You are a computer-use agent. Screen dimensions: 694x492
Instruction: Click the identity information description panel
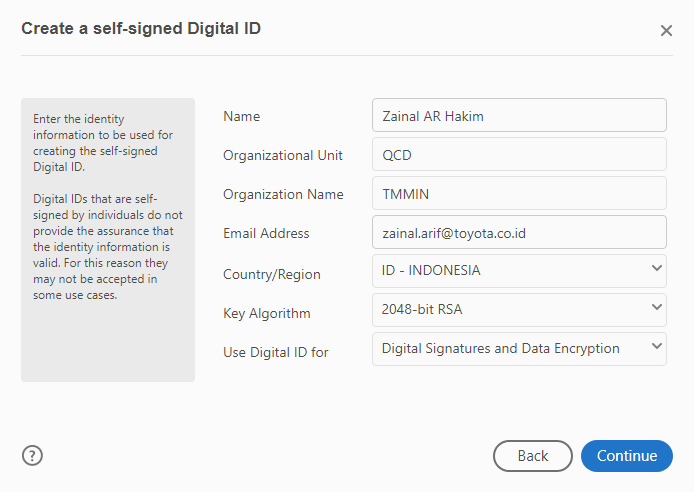(108, 239)
